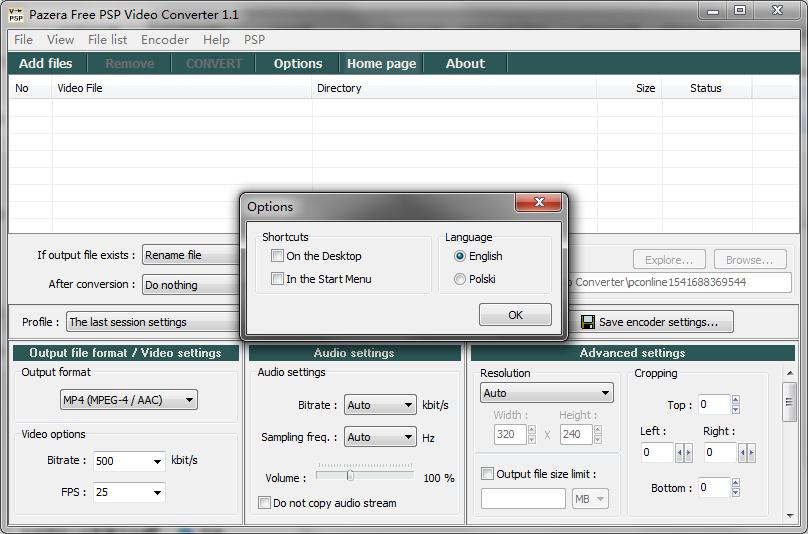Click Add files in the toolbar

click(x=46, y=63)
